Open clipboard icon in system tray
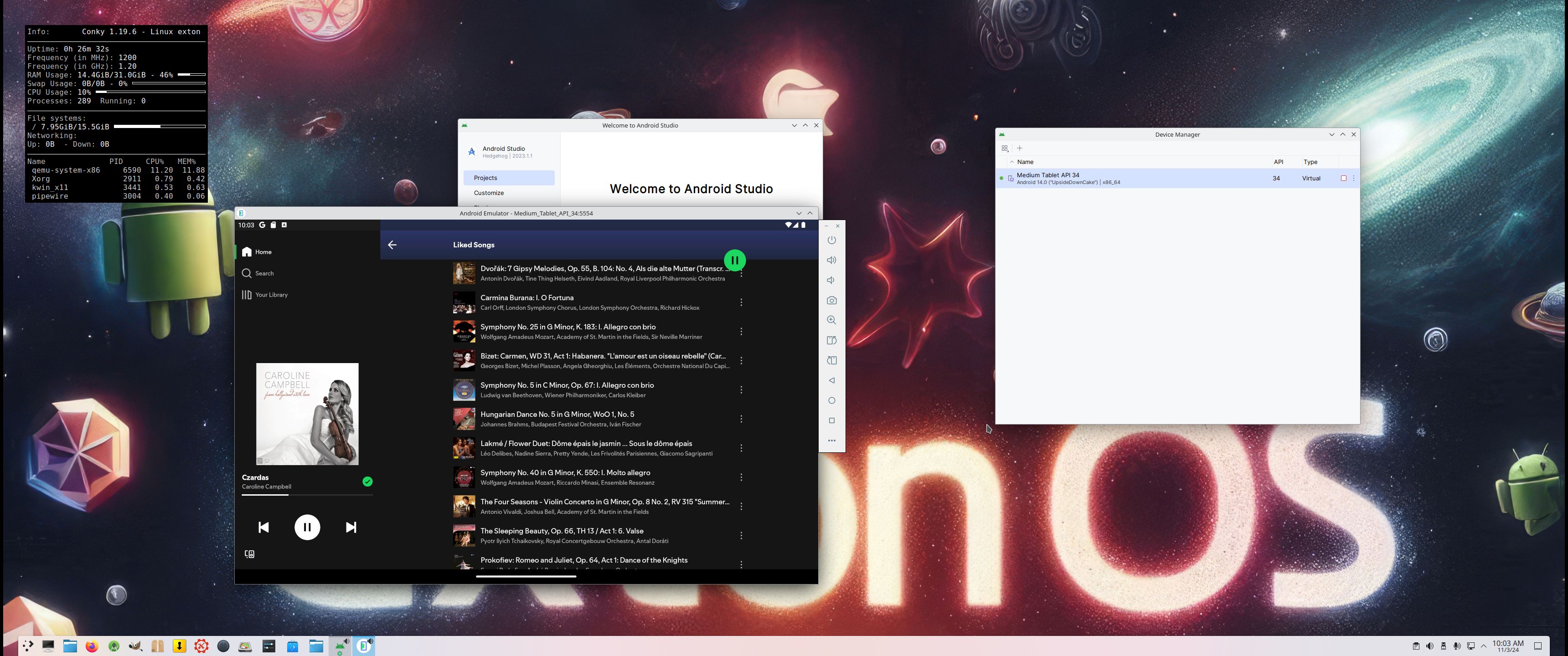The image size is (1568, 656). [1416, 646]
